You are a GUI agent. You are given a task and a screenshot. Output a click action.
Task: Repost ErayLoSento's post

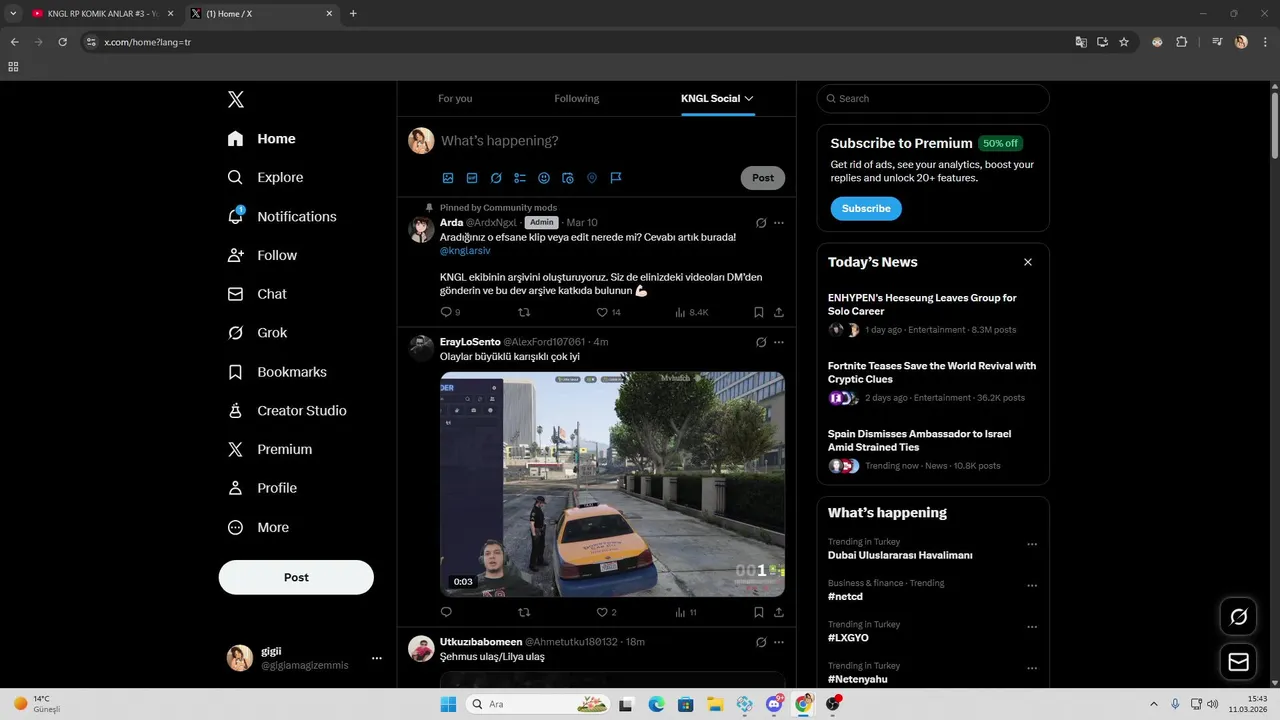point(524,612)
